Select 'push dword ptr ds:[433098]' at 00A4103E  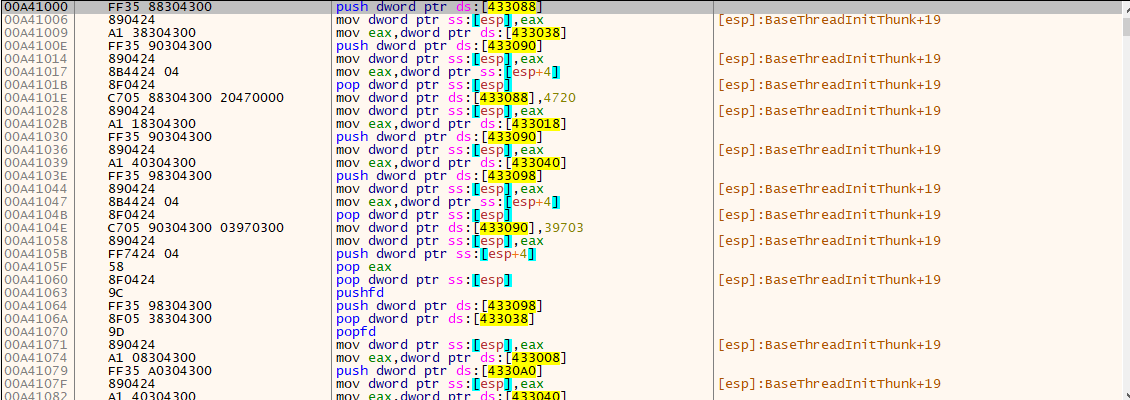(440, 175)
